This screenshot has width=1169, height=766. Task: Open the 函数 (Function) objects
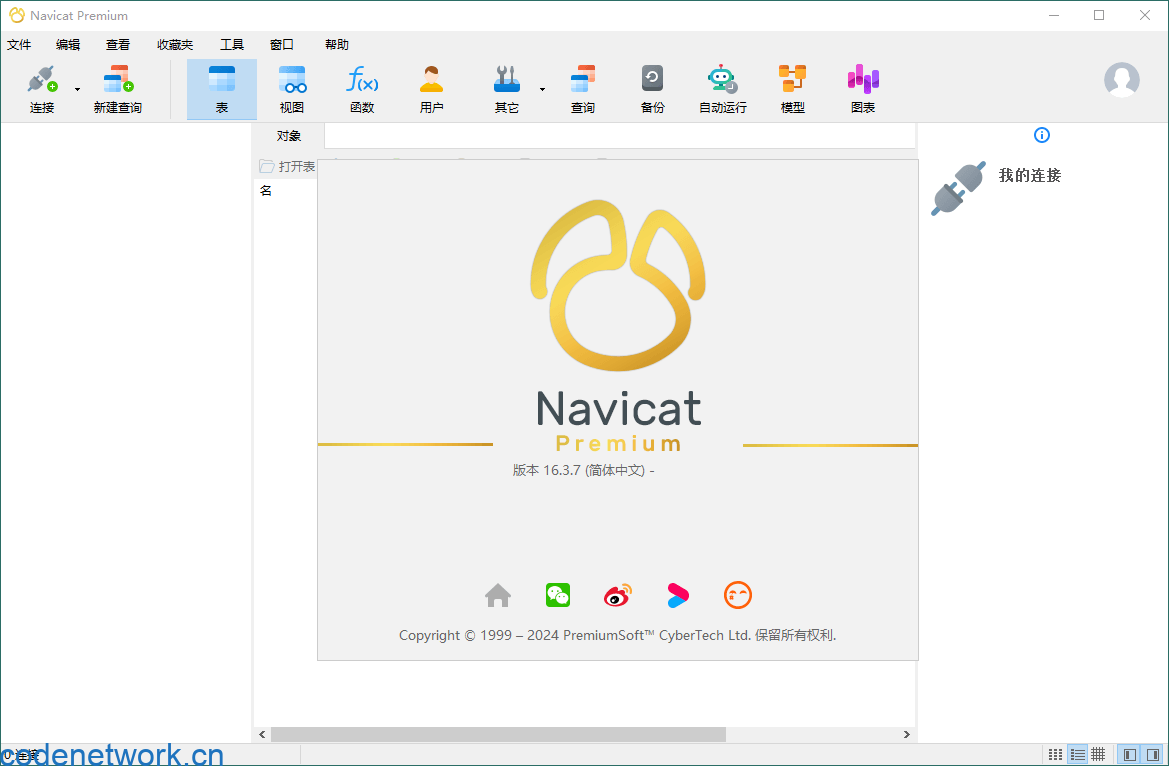(362, 88)
